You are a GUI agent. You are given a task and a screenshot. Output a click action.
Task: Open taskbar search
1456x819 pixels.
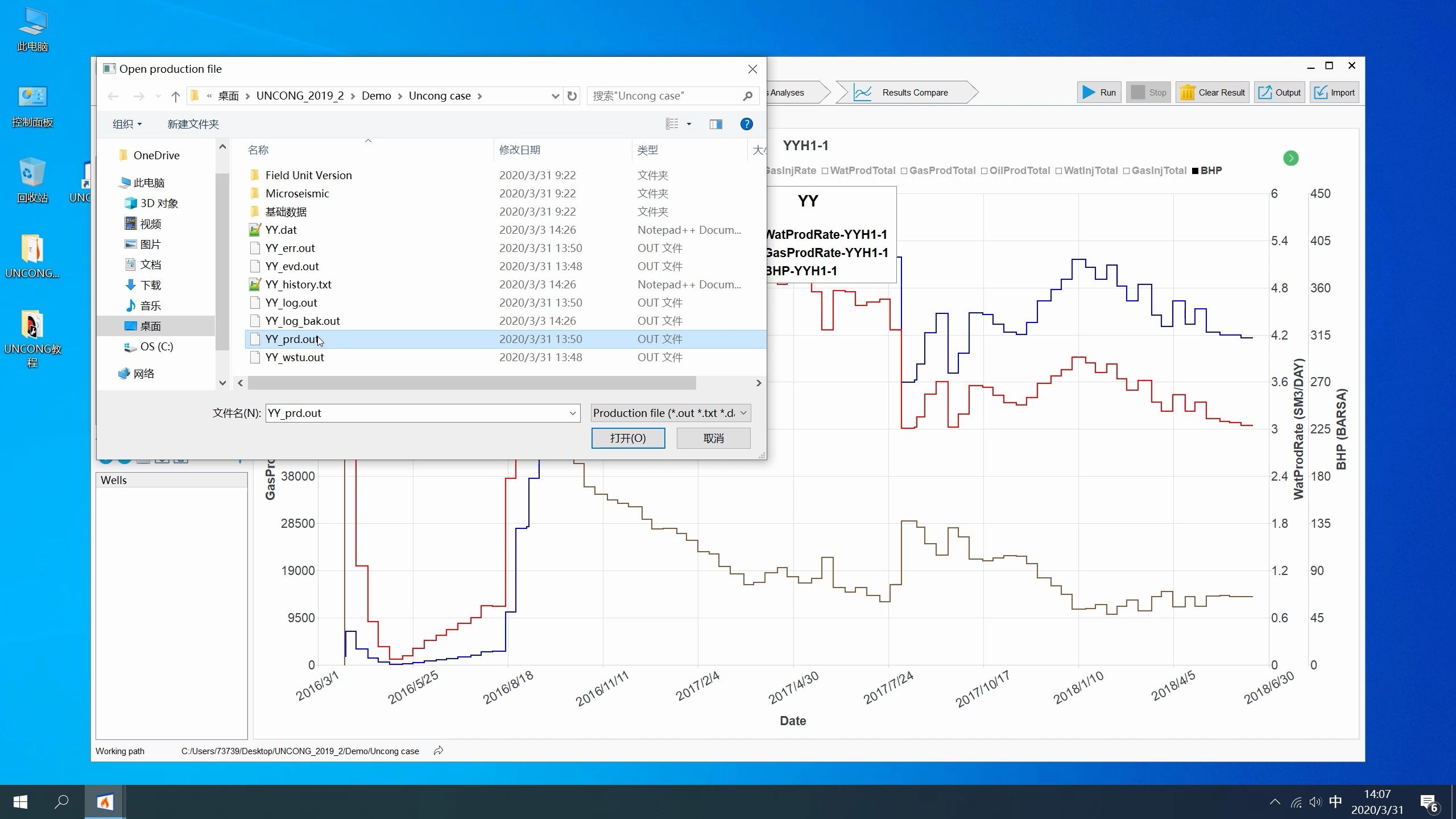point(61,802)
